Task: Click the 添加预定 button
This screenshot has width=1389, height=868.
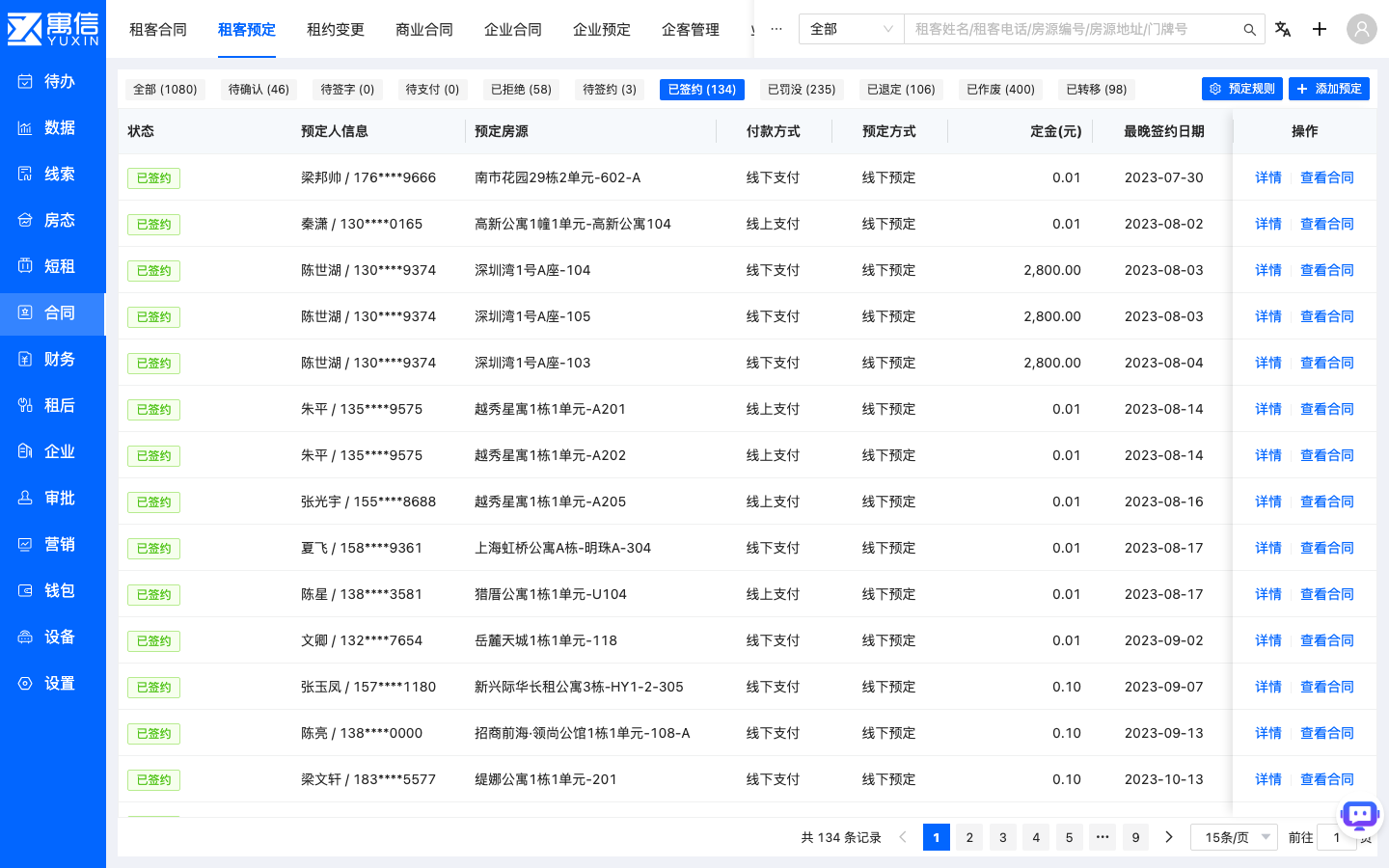Action: point(1329,89)
